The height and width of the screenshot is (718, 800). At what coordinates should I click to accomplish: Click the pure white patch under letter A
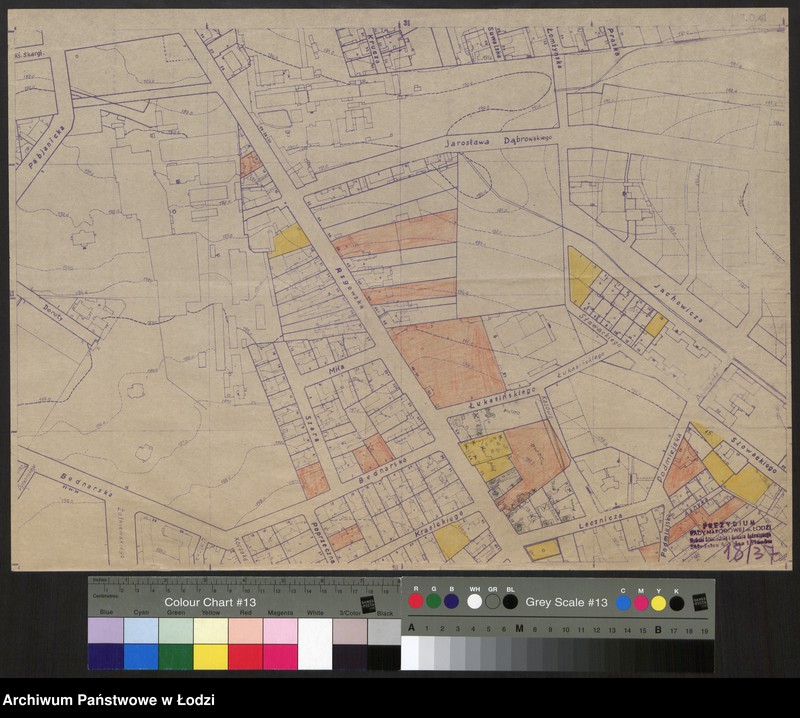410,653
